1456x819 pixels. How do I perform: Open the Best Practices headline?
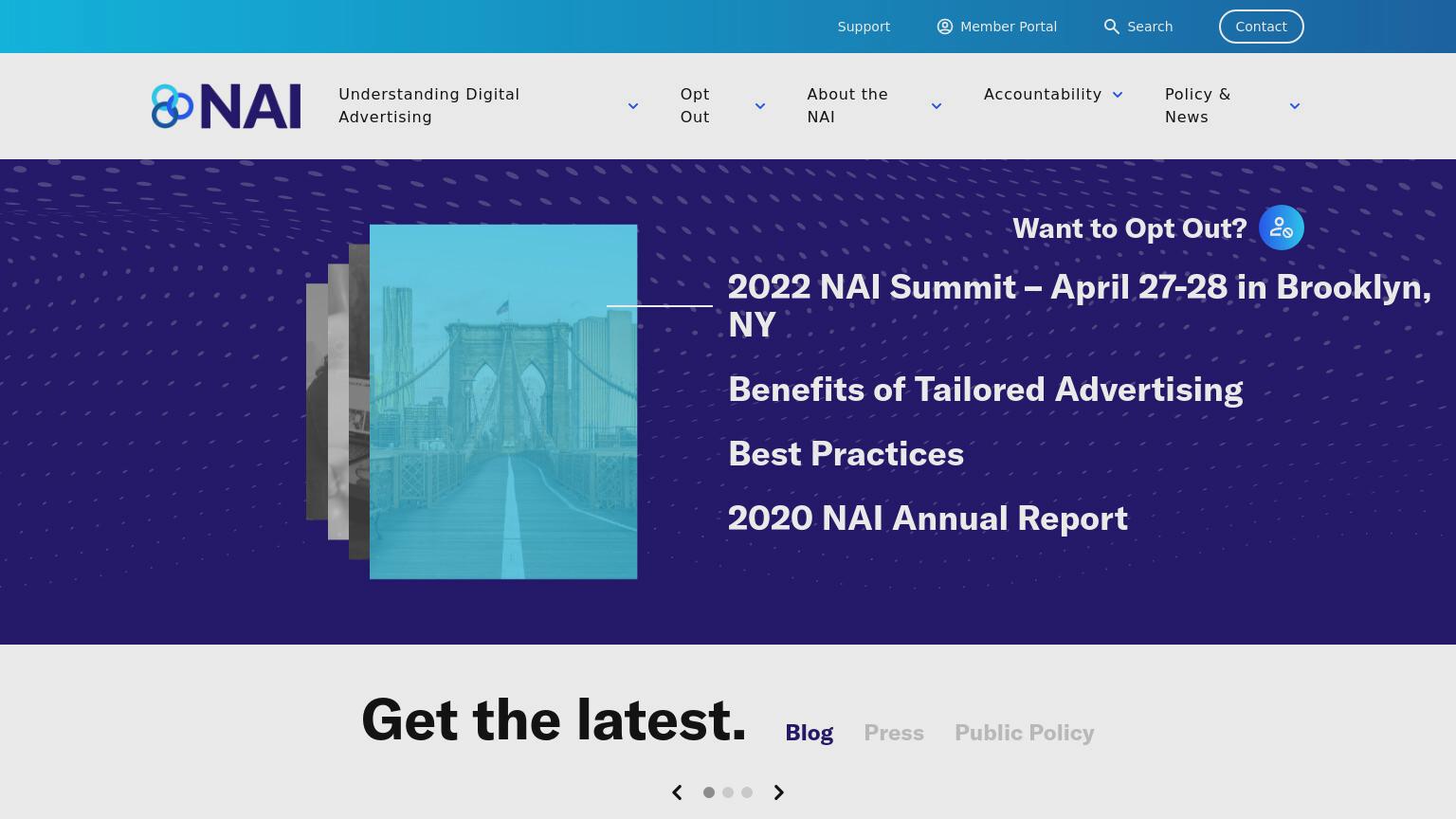846,454
